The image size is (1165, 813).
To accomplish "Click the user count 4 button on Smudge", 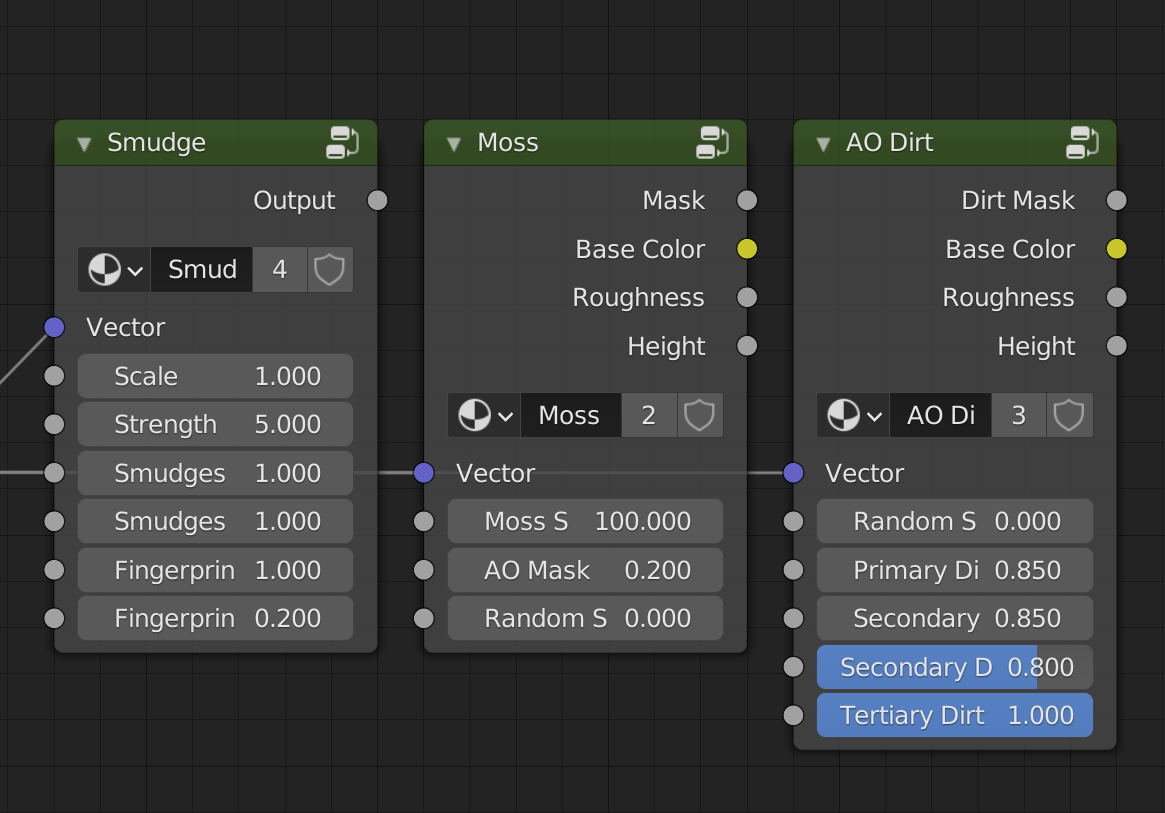I will click(280, 269).
